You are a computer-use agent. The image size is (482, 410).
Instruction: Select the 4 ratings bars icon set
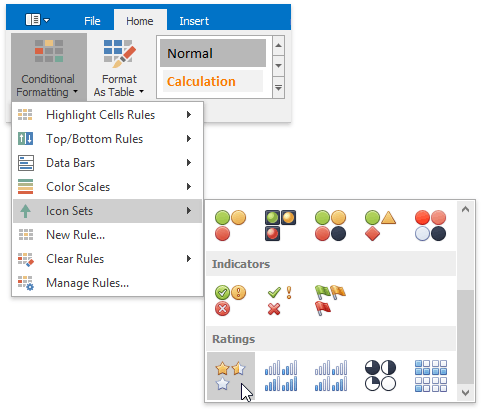281,376
